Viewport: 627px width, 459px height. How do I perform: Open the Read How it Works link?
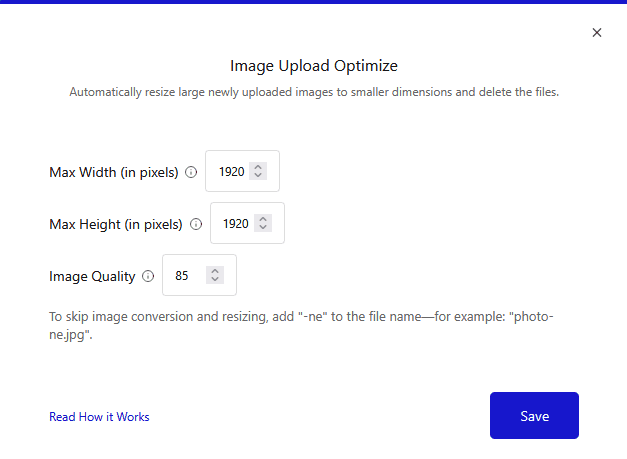[x=99, y=417]
